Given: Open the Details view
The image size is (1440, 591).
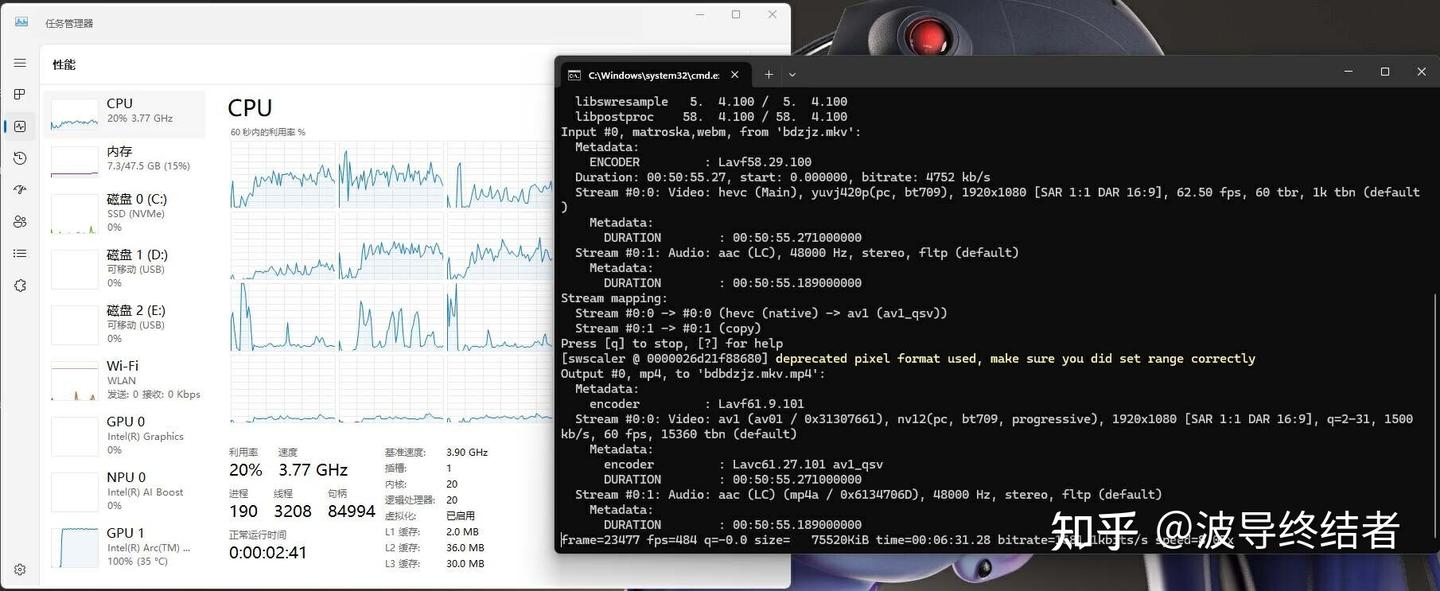Looking at the screenshot, I should 19,253.
